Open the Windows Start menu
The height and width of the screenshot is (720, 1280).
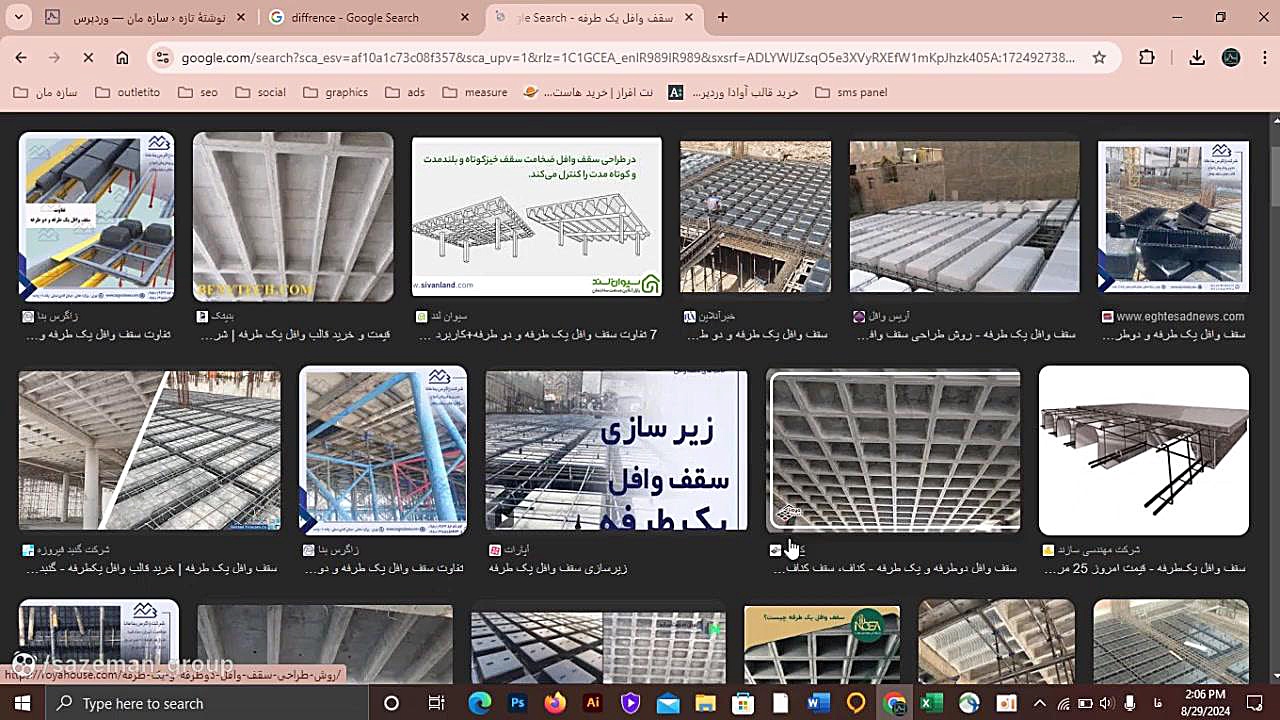click(x=22, y=703)
